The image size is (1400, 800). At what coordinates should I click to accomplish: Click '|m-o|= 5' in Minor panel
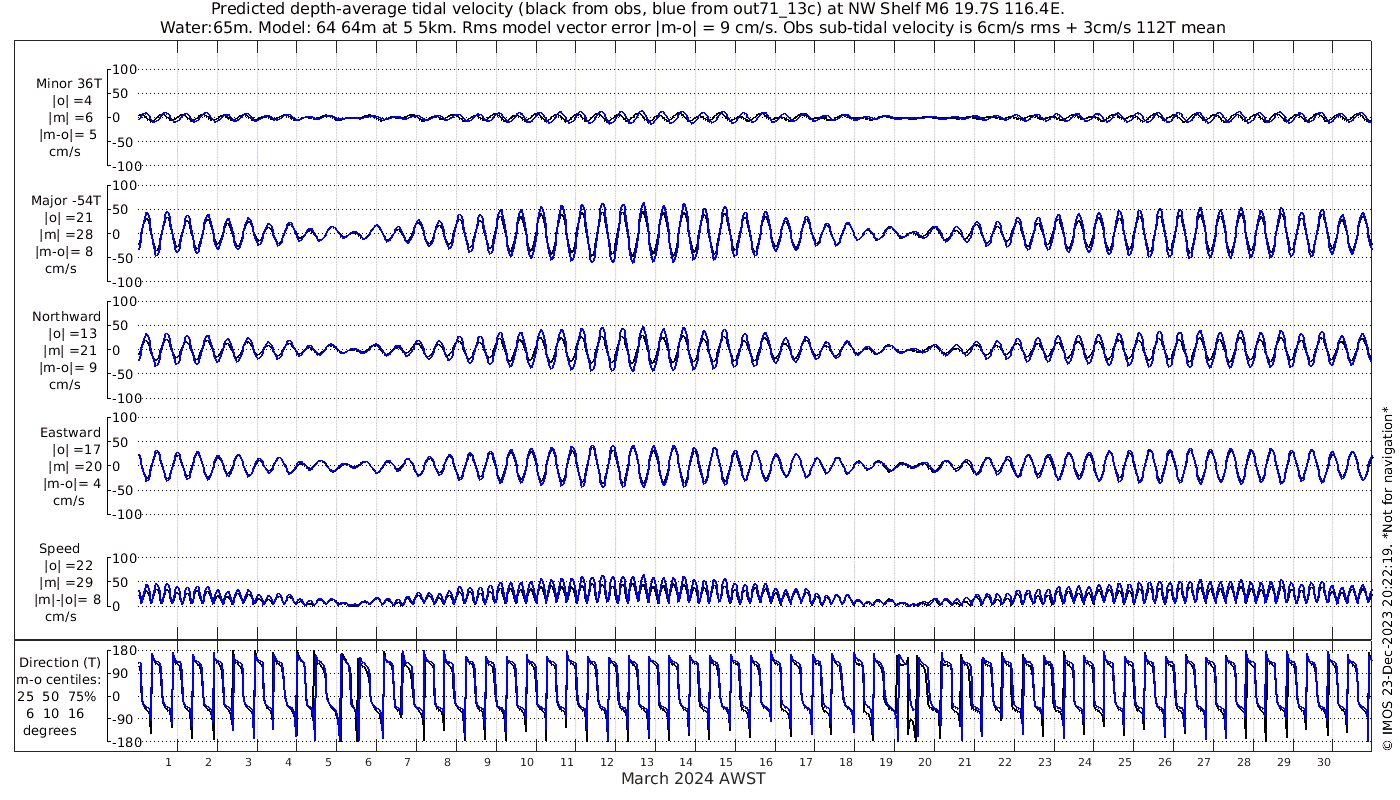click(x=68, y=134)
